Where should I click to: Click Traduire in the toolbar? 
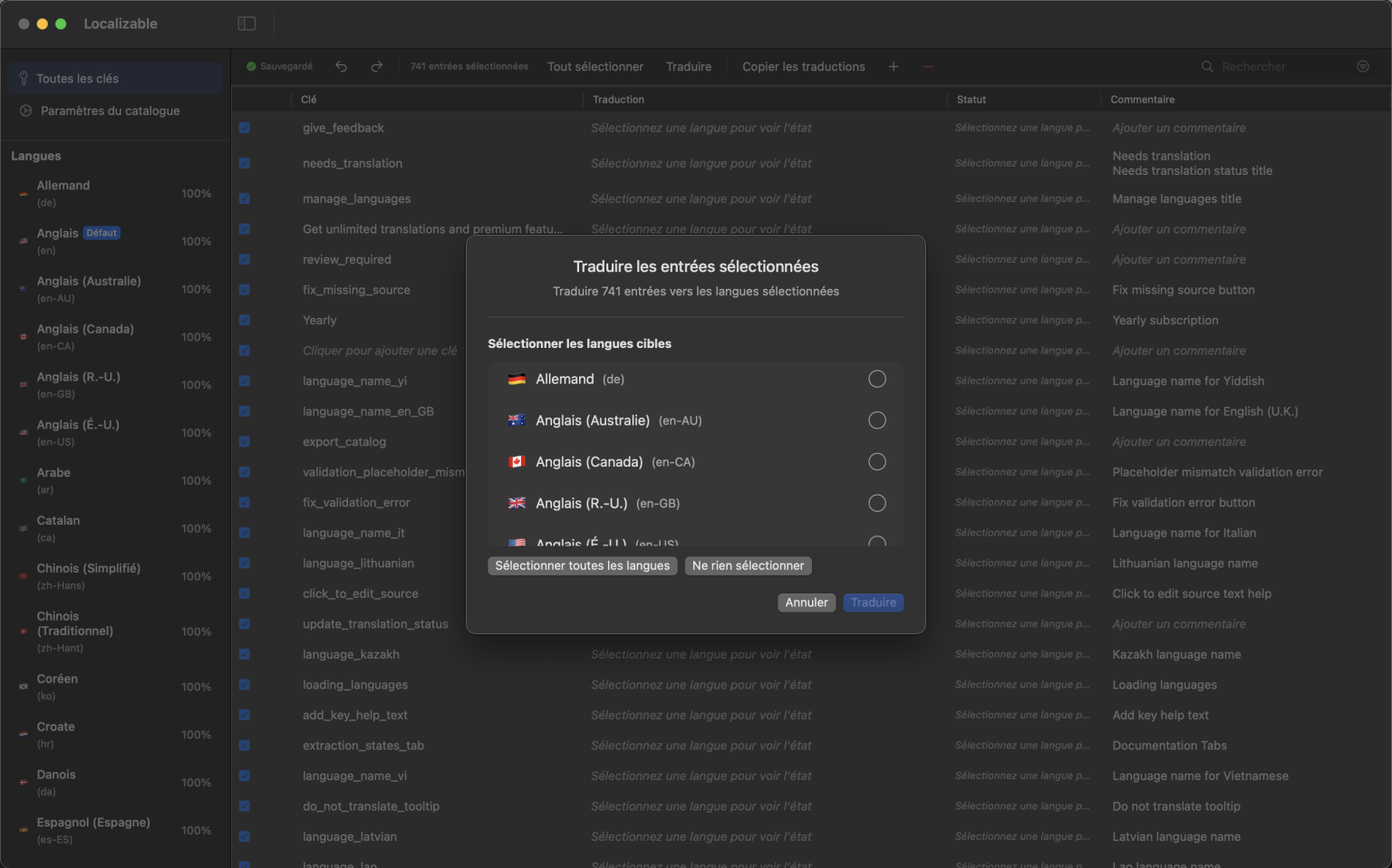(689, 67)
